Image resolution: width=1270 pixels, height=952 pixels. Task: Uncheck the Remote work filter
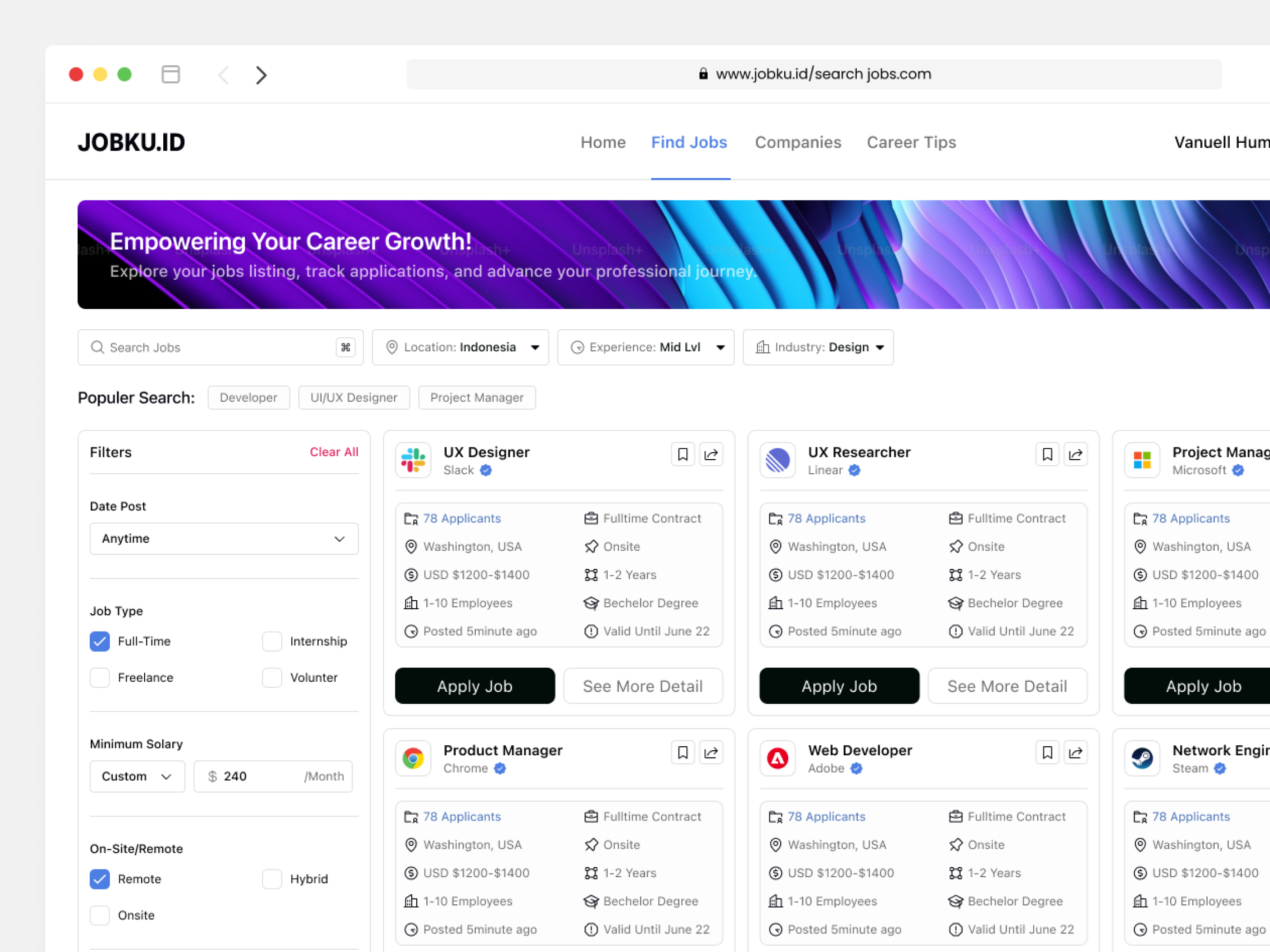[x=99, y=879]
